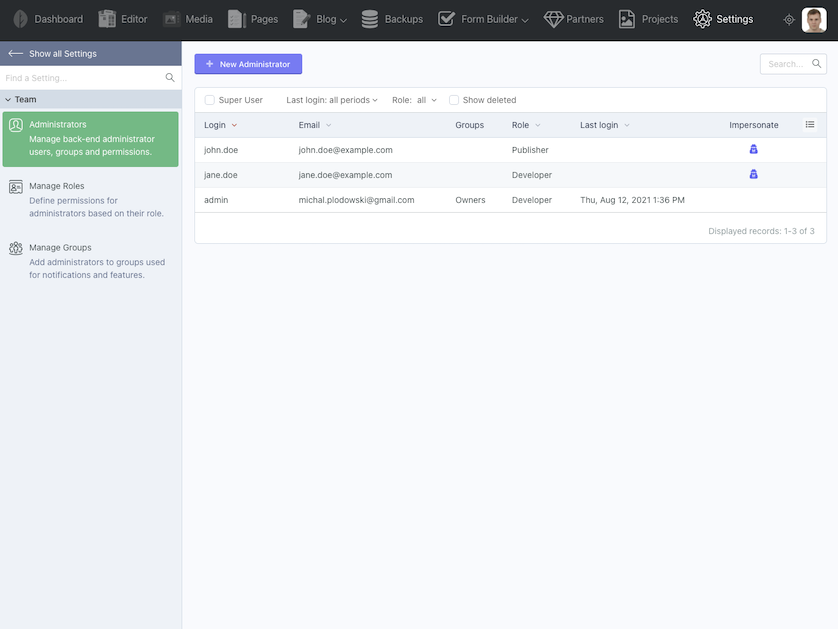Click the Projects image icon
This screenshot has height=629, width=838.
(627, 19)
